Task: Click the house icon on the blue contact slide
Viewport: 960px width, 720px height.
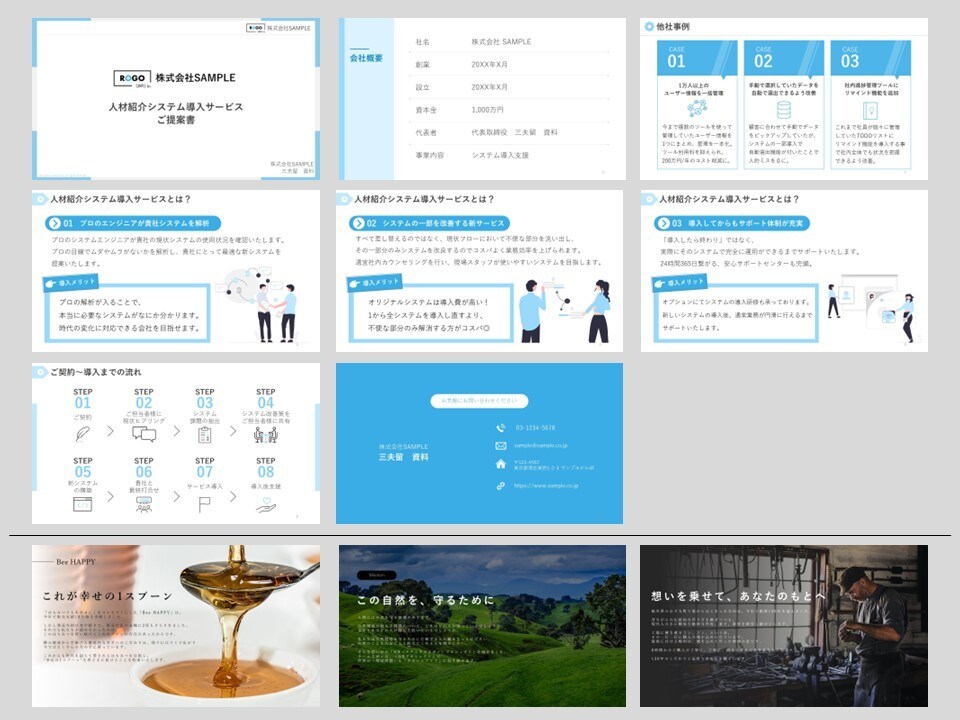Action: pyautogui.click(x=501, y=464)
